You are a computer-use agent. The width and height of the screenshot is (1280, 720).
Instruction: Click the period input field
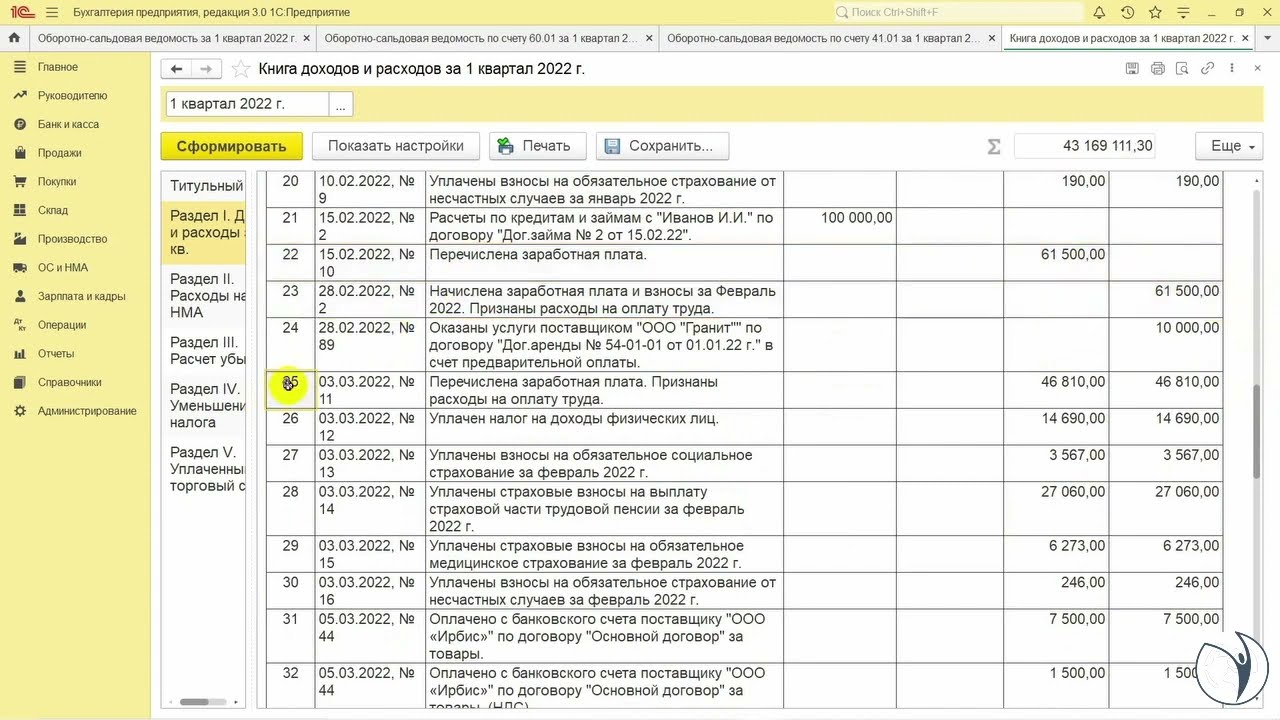pos(247,104)
